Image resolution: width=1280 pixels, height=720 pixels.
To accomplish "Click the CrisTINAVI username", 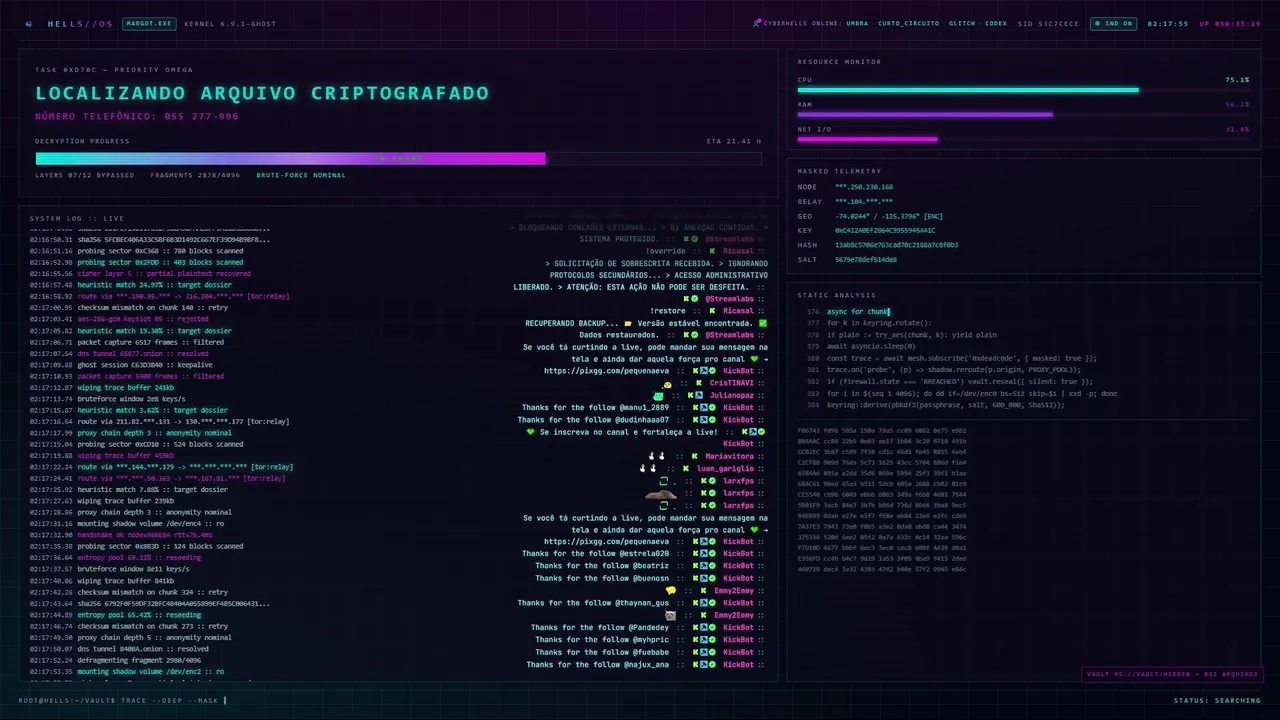I will [x=732, y=383].
